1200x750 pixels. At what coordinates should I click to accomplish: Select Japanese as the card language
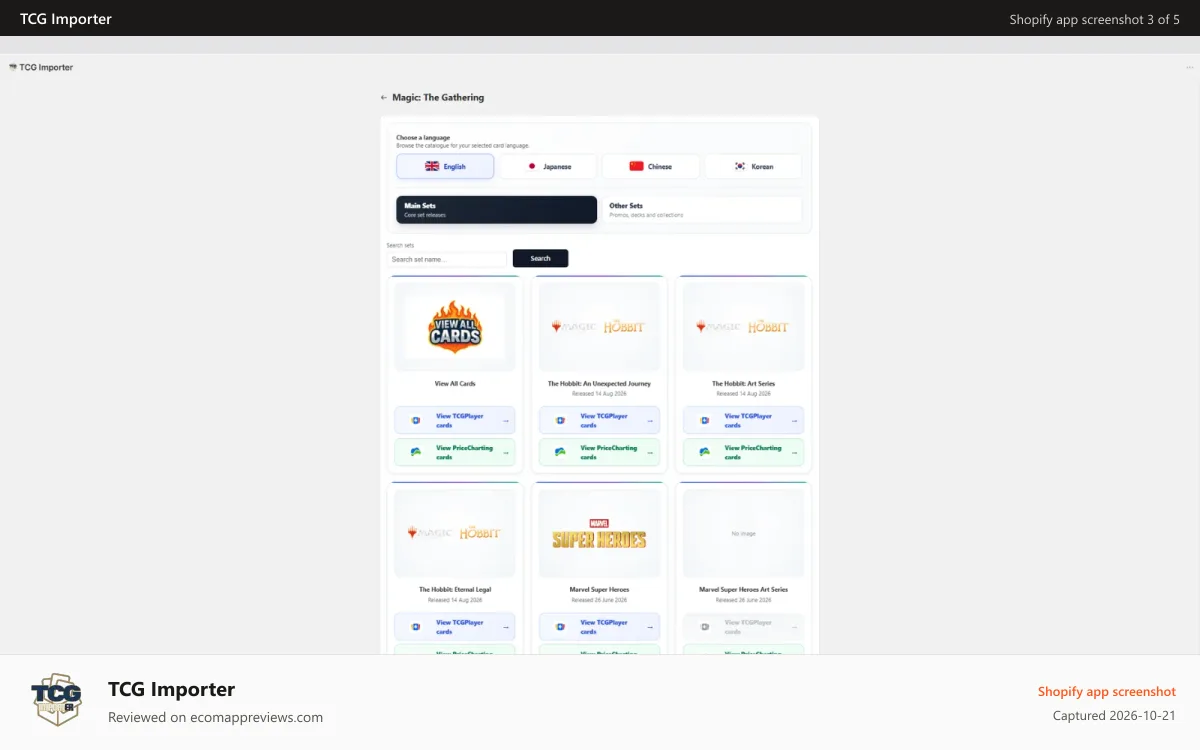[x=548, y=166]
